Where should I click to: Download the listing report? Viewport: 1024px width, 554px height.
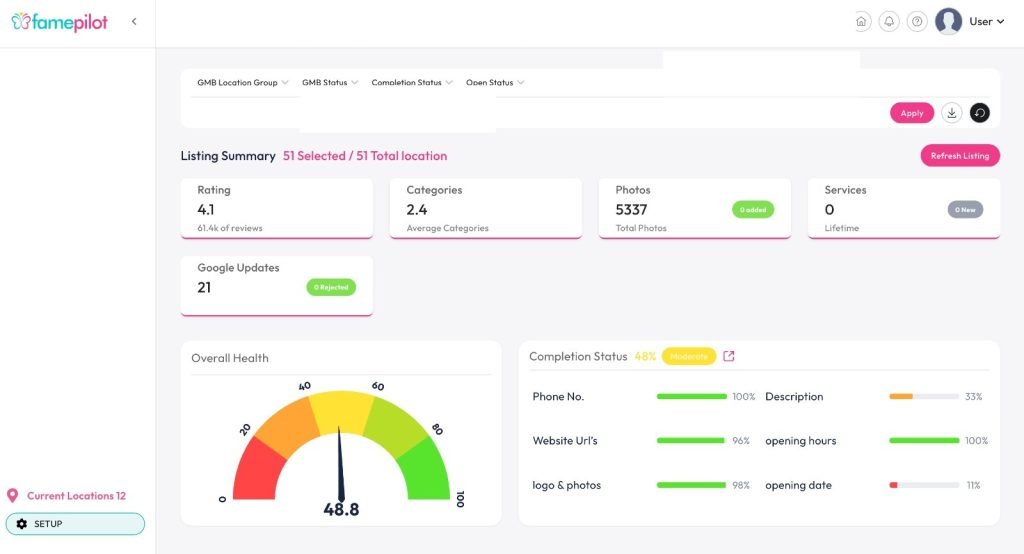(x=952, y=113)
